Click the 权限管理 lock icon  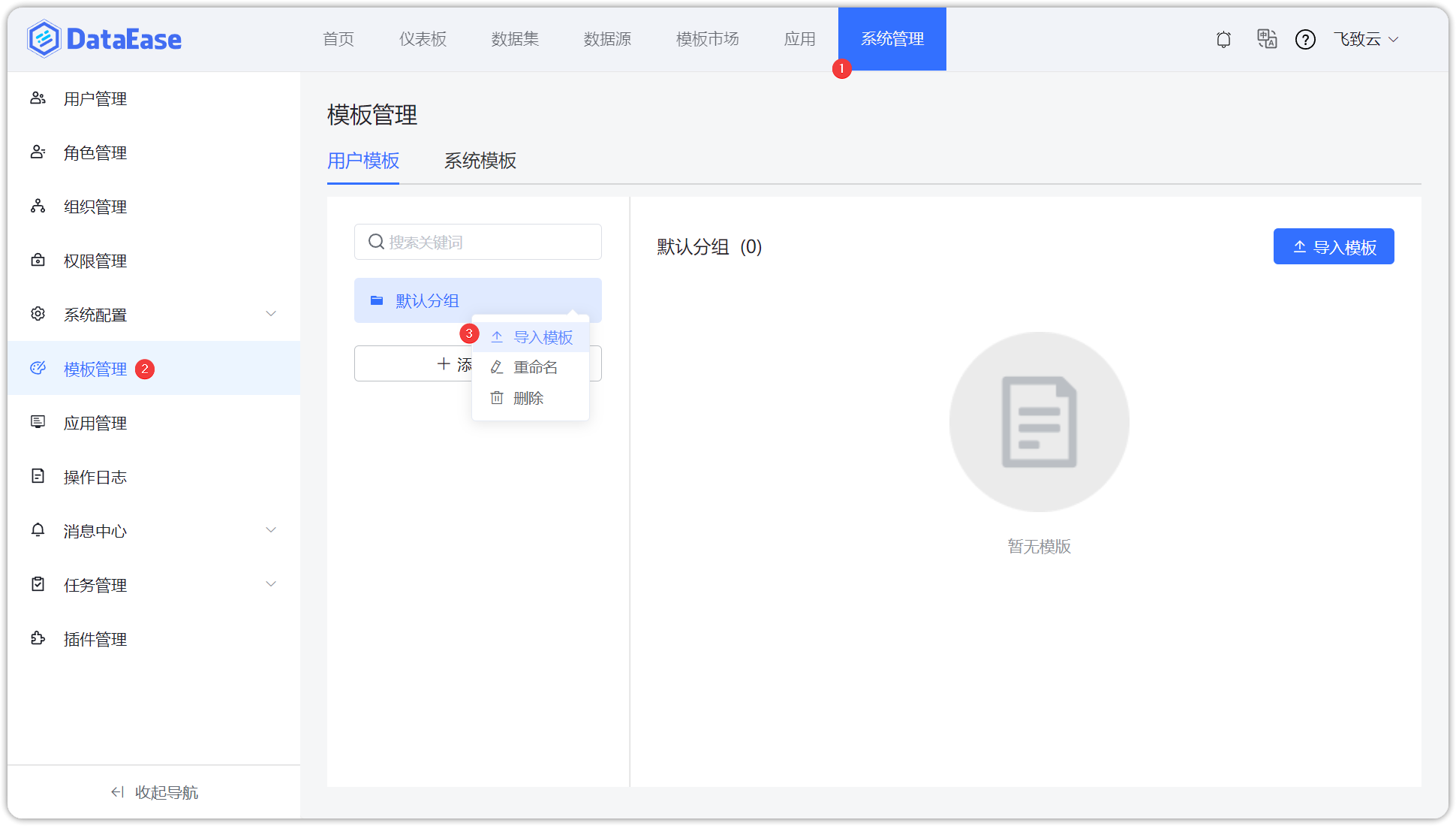coord(38,261)
